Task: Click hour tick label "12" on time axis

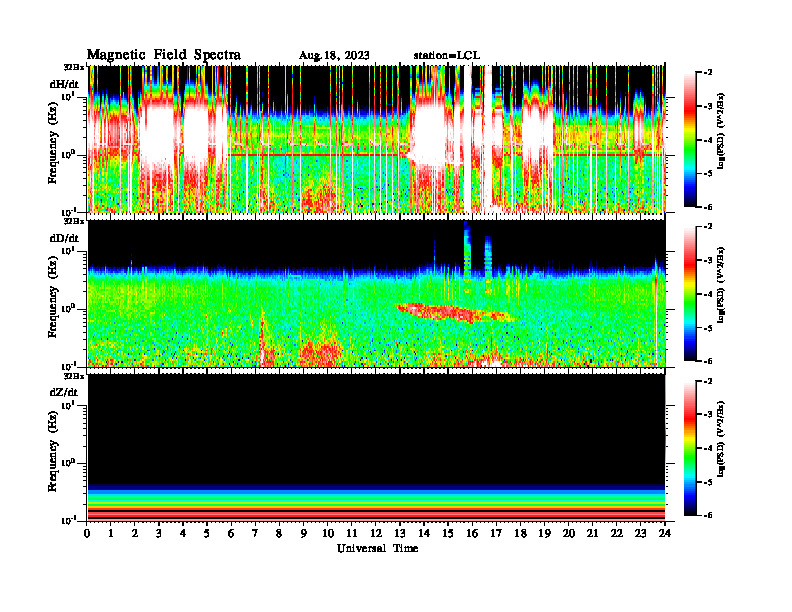Action: click(x=376, y=533)
